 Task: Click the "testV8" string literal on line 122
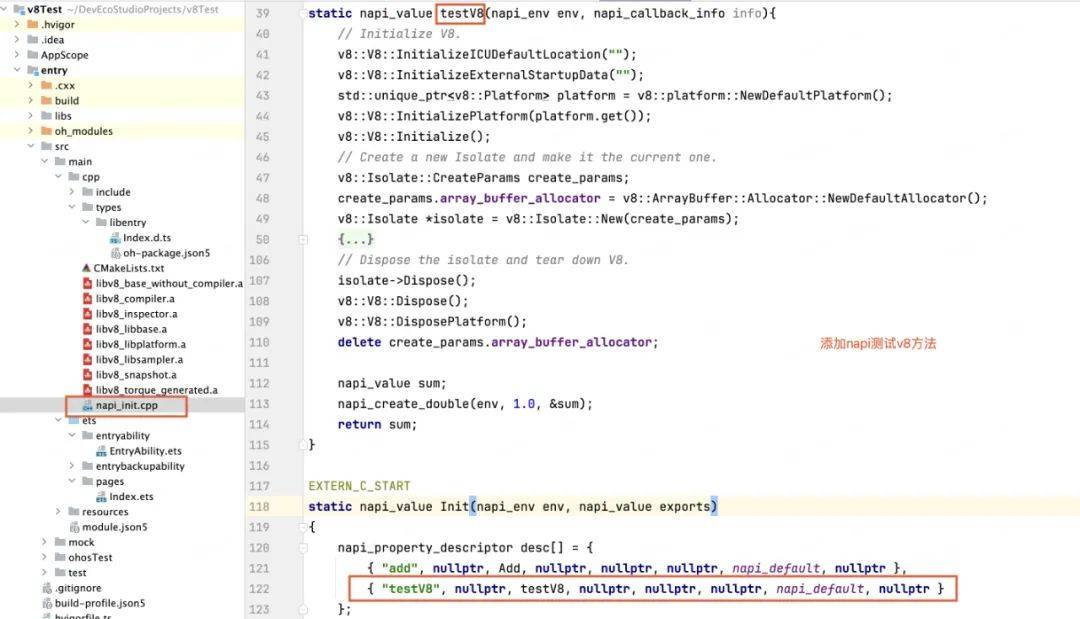(411, 589)
